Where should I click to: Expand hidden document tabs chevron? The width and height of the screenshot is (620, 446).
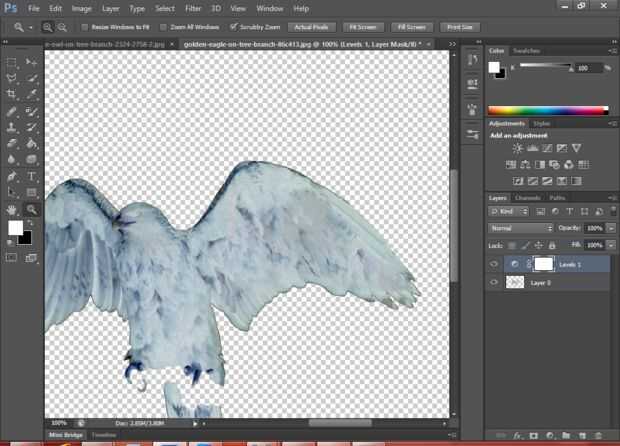pos(452,44)
